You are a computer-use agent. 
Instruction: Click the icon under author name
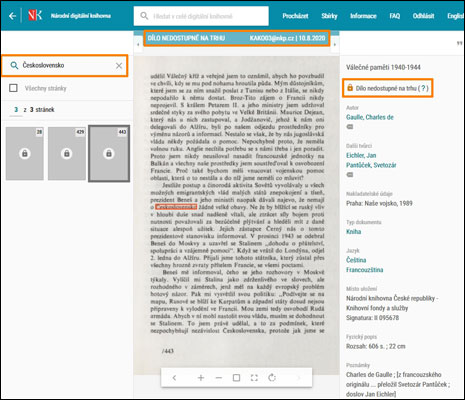[x=350, y=127]
